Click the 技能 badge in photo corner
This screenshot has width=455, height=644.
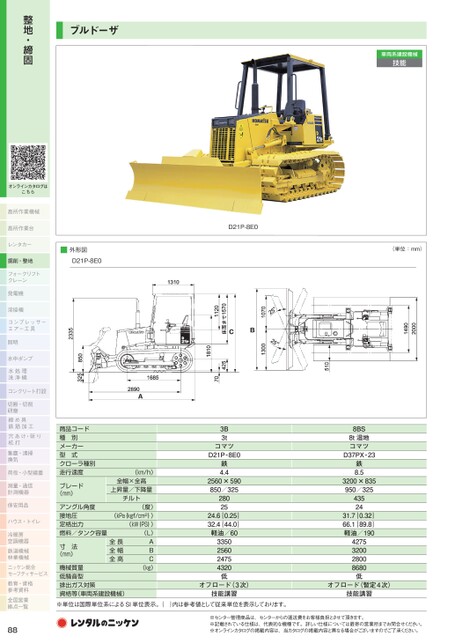(399, 62)
